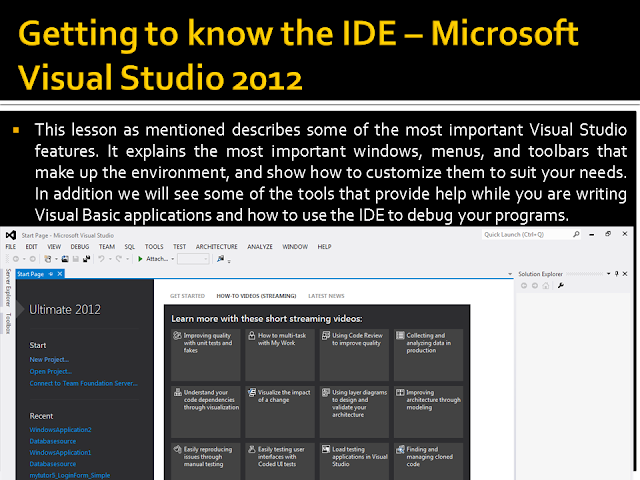Toggle auto-hide pin on Solution Explorer
640x480 pixels.
pyautogui.click(x=617, y=274)
